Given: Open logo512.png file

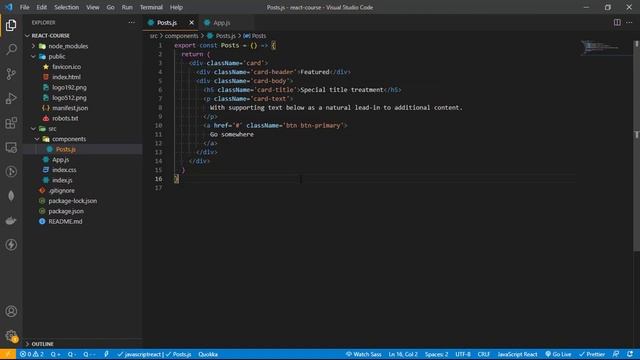Looking at the screenshot, I should tap(69, 98).
